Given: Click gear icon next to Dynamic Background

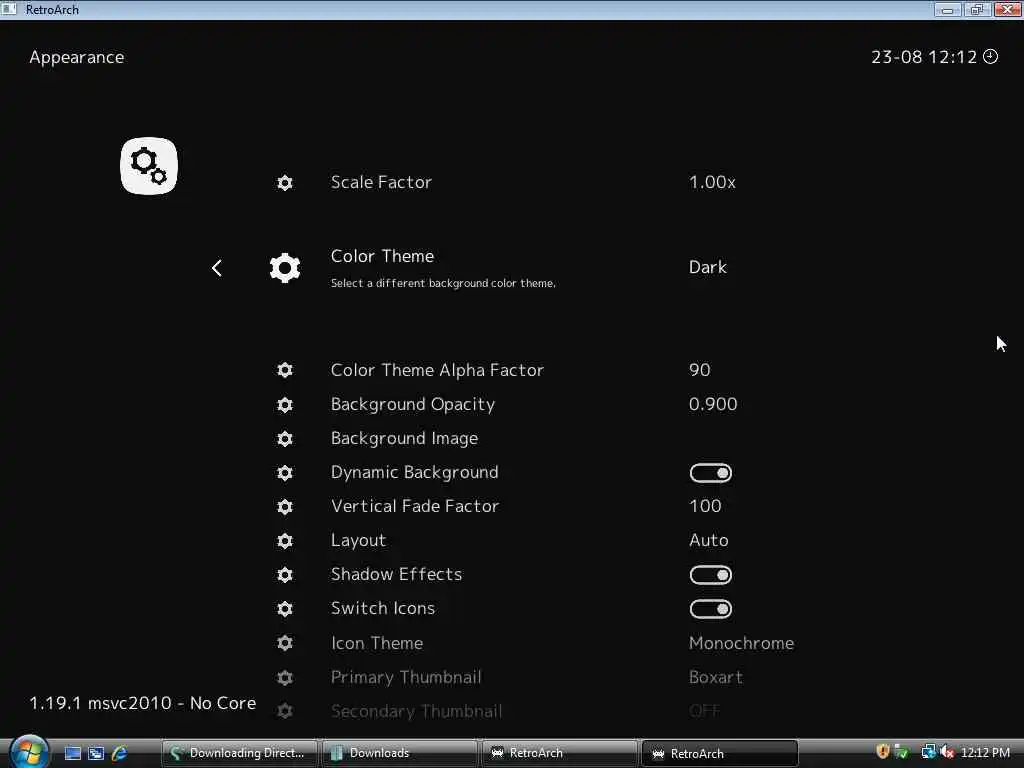Looking at the screenshot, I should (285, 473).
